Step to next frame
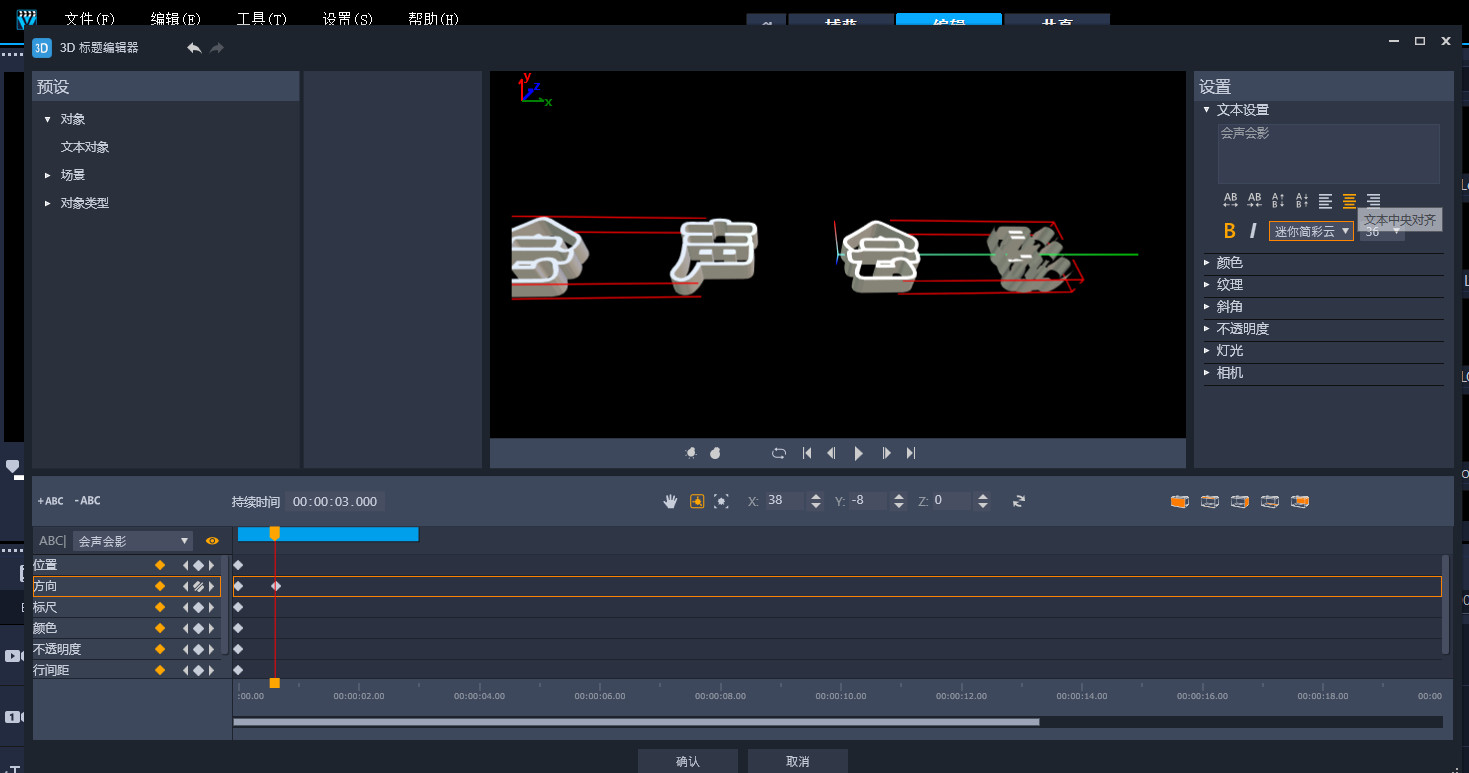 pyautogui.click(x=886, y=453)
